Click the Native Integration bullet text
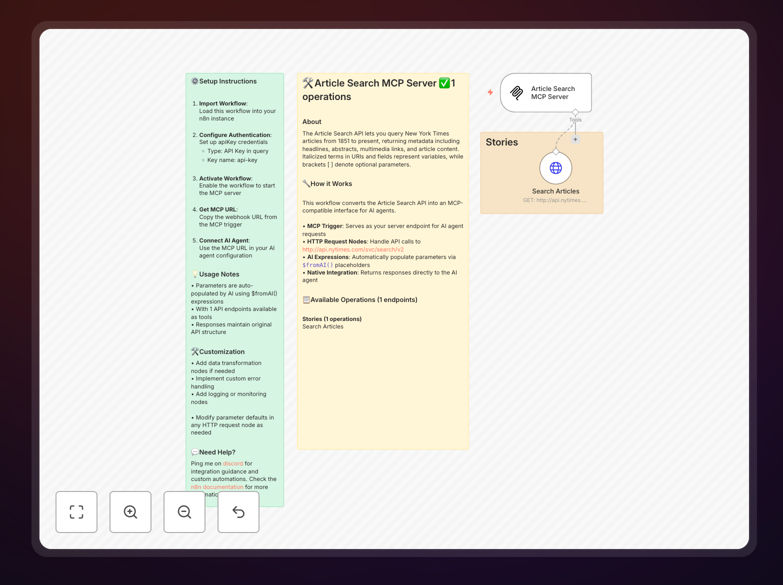 pyautogui.click(x=380, y=276)
